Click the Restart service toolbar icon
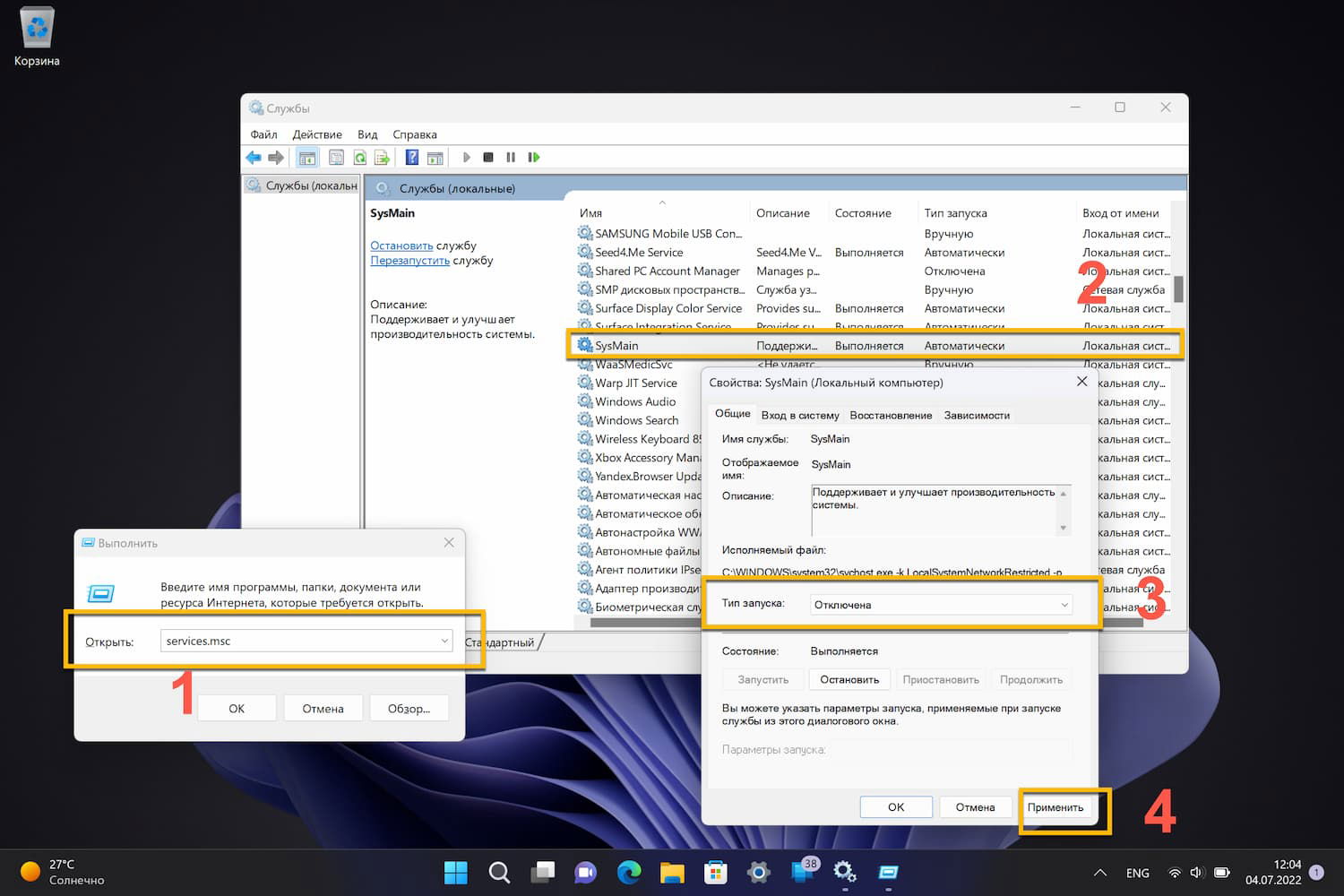 click(x=534, y=158)
